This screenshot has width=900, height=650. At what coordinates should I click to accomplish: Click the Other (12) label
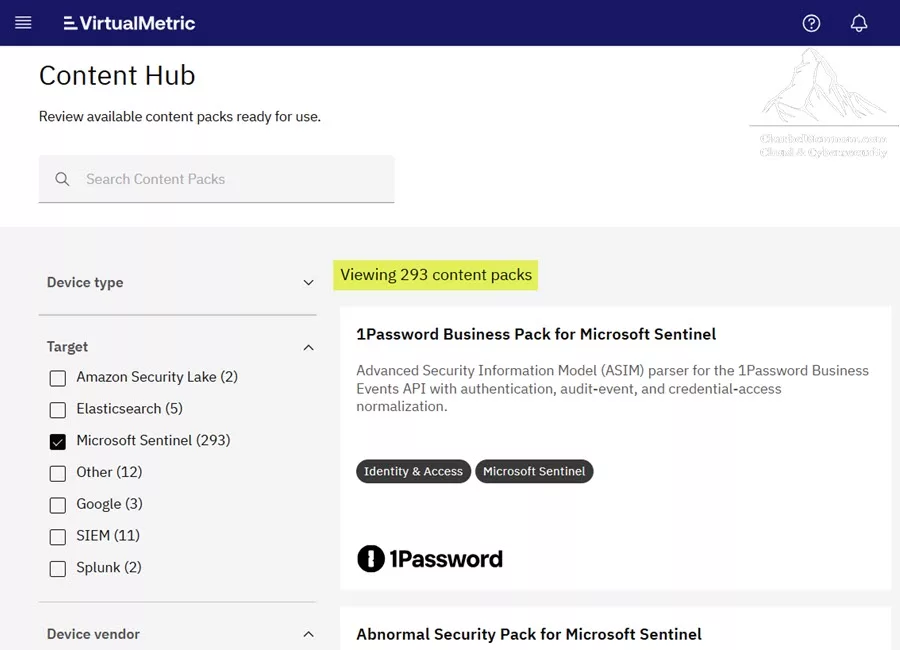point(109,472)
